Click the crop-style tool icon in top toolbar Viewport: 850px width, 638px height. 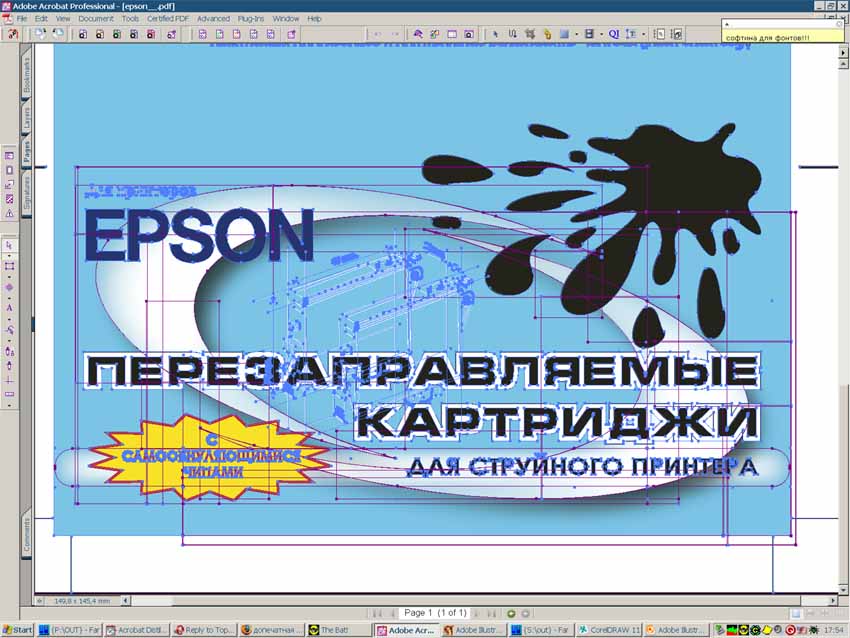[530, 34]
